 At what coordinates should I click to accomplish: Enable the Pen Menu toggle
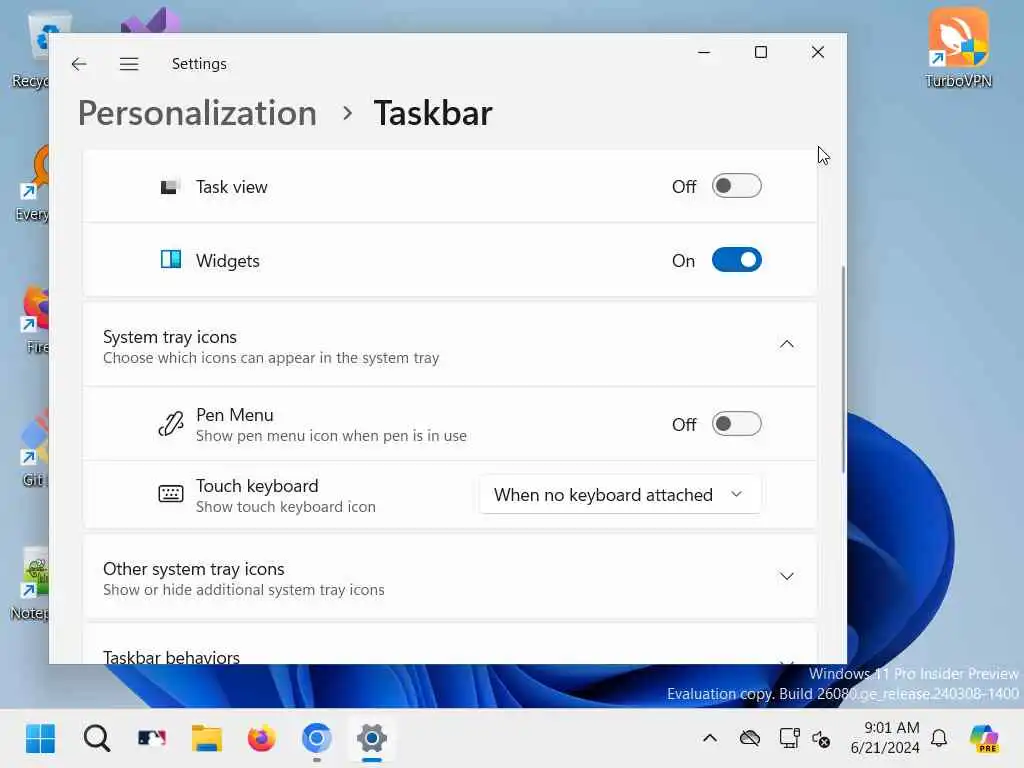pyautogui.click(x=737, y=424)
